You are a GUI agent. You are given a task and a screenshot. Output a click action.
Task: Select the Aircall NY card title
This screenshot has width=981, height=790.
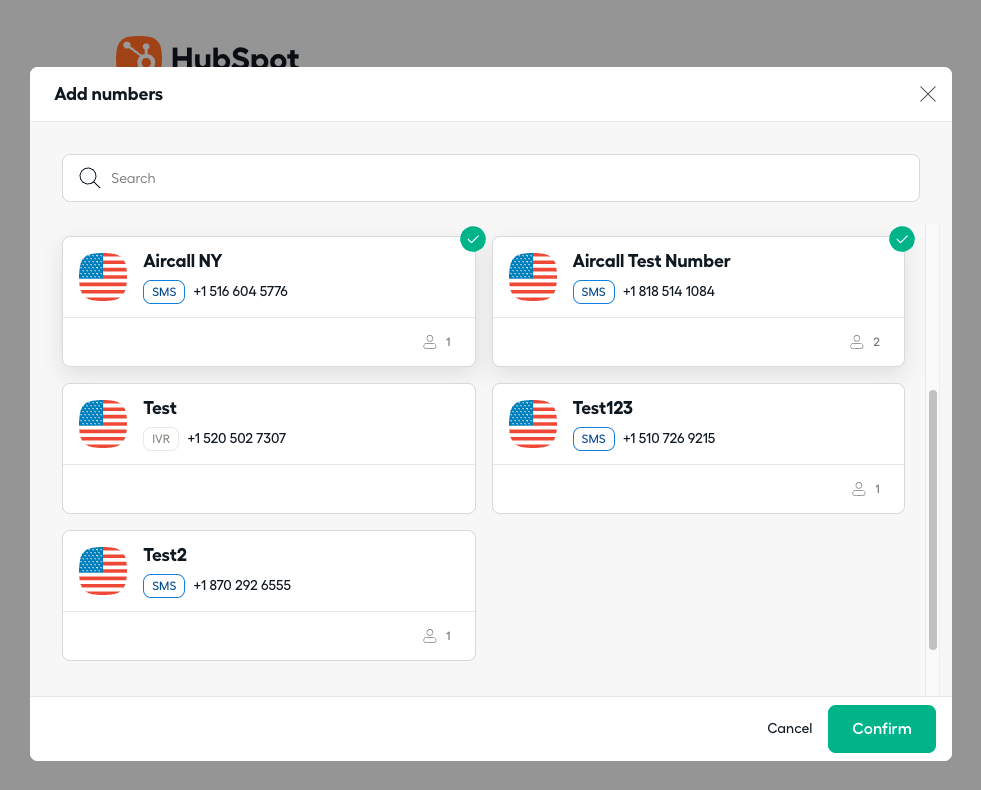tap(183, 261)
